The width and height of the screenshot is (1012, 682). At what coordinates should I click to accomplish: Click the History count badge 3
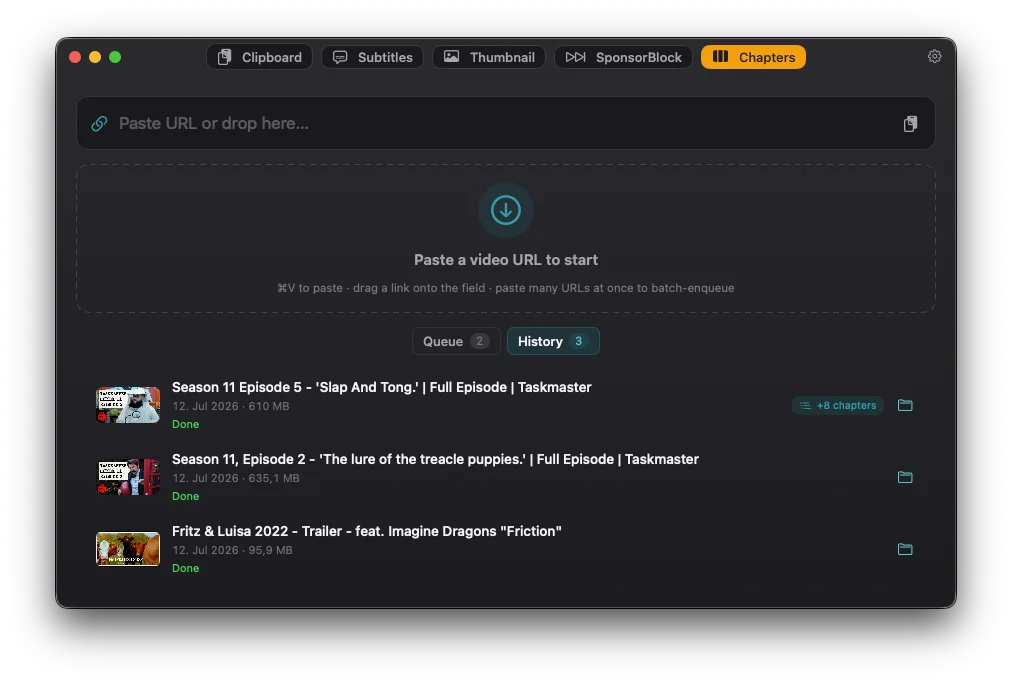click(579, 341)
